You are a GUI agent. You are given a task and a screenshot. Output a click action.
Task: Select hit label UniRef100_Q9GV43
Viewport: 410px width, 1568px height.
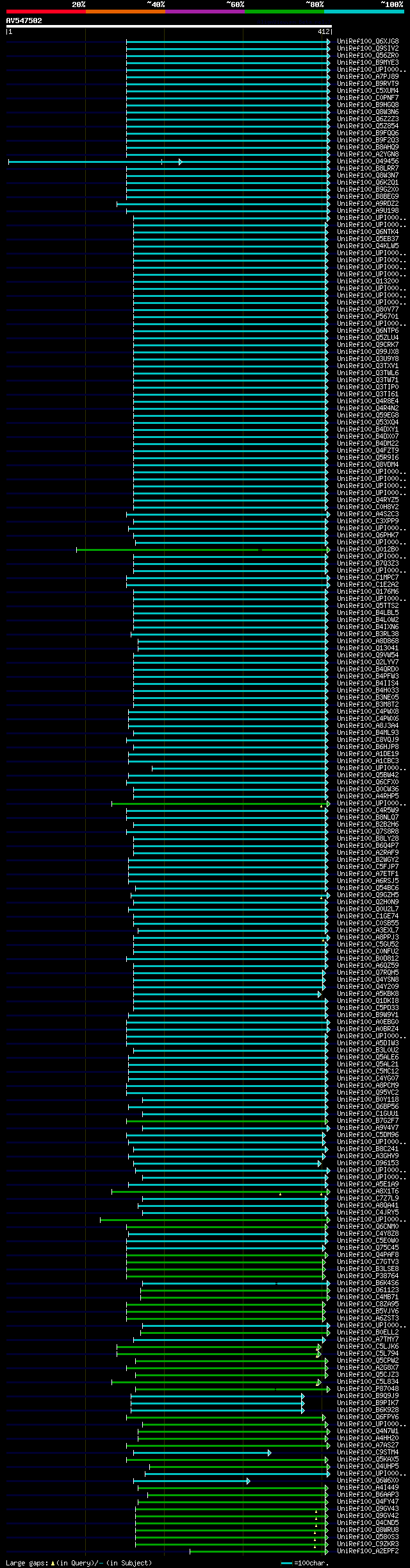click(368, 1509)
